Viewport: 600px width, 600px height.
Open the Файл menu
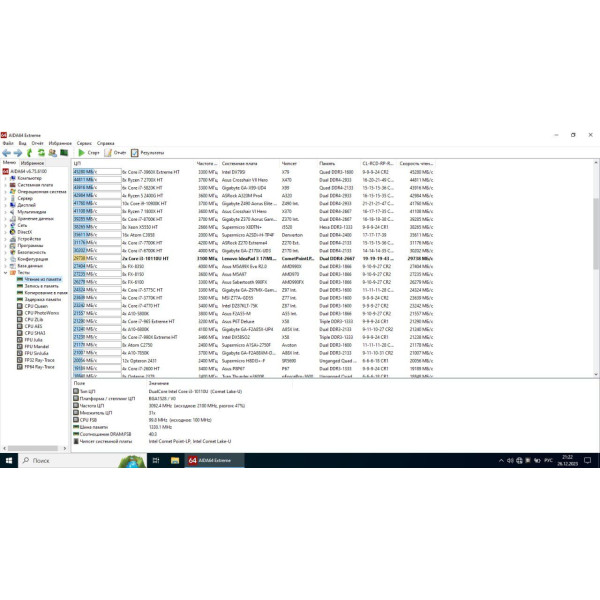pos(8,143)
